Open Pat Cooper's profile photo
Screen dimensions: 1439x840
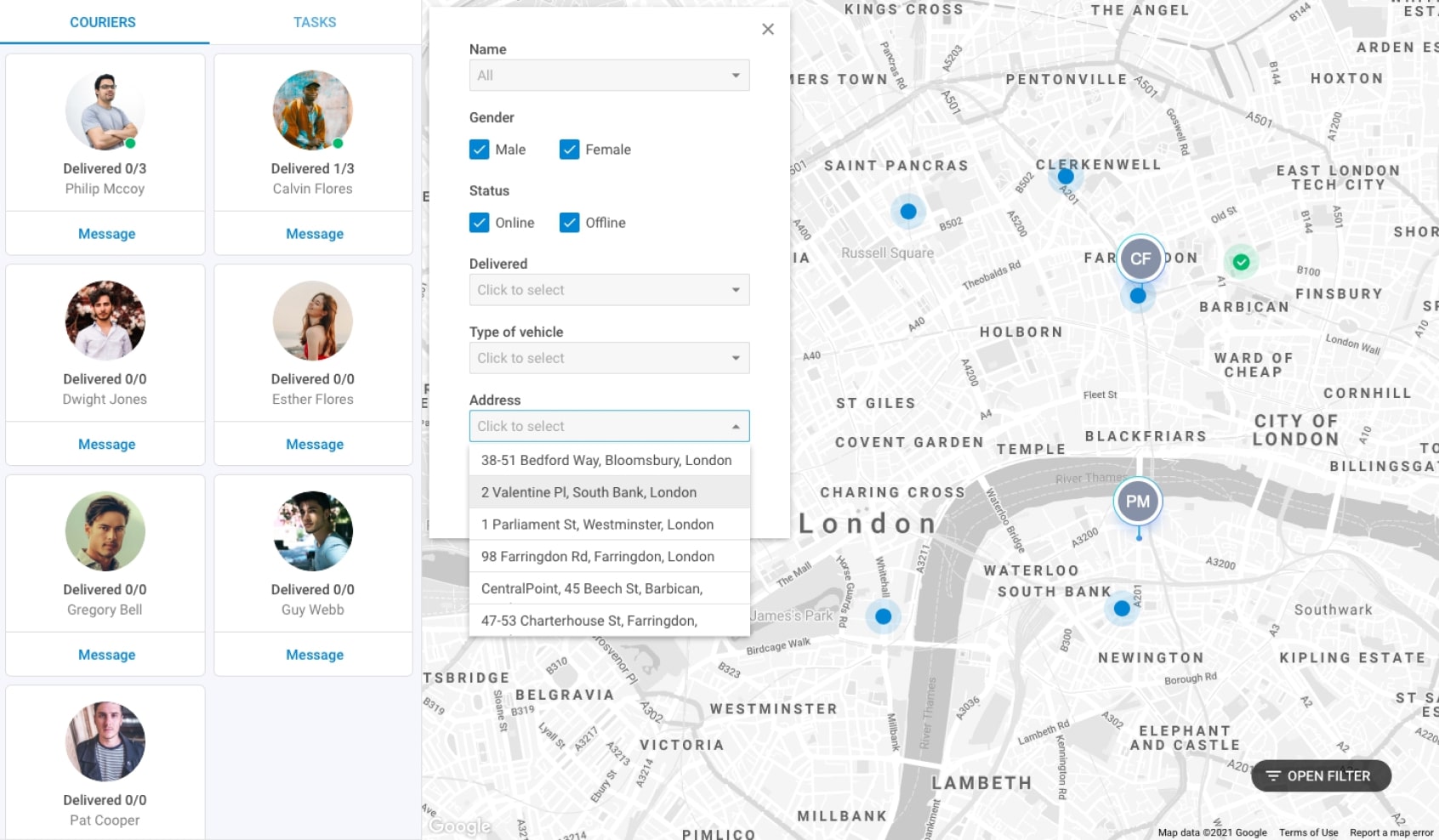click(x=105, y=741)
